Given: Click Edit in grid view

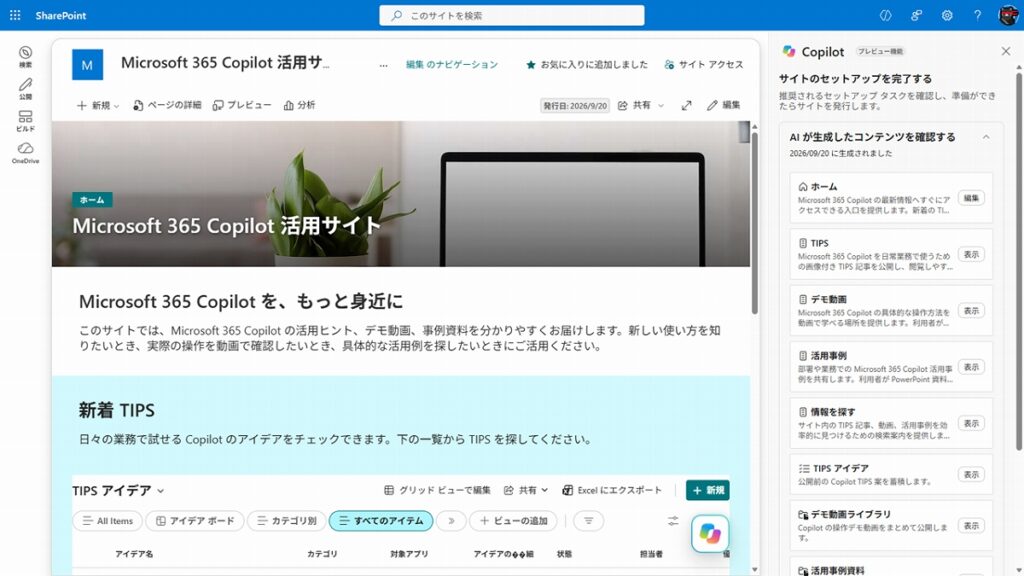Looking at the screenshot, I should point(437,490).
